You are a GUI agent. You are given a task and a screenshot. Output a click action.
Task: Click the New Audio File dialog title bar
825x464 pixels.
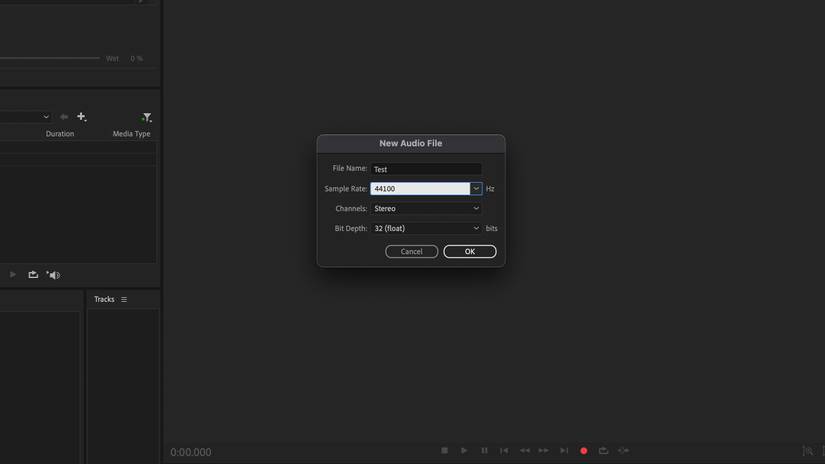click(x=411, y=143)
